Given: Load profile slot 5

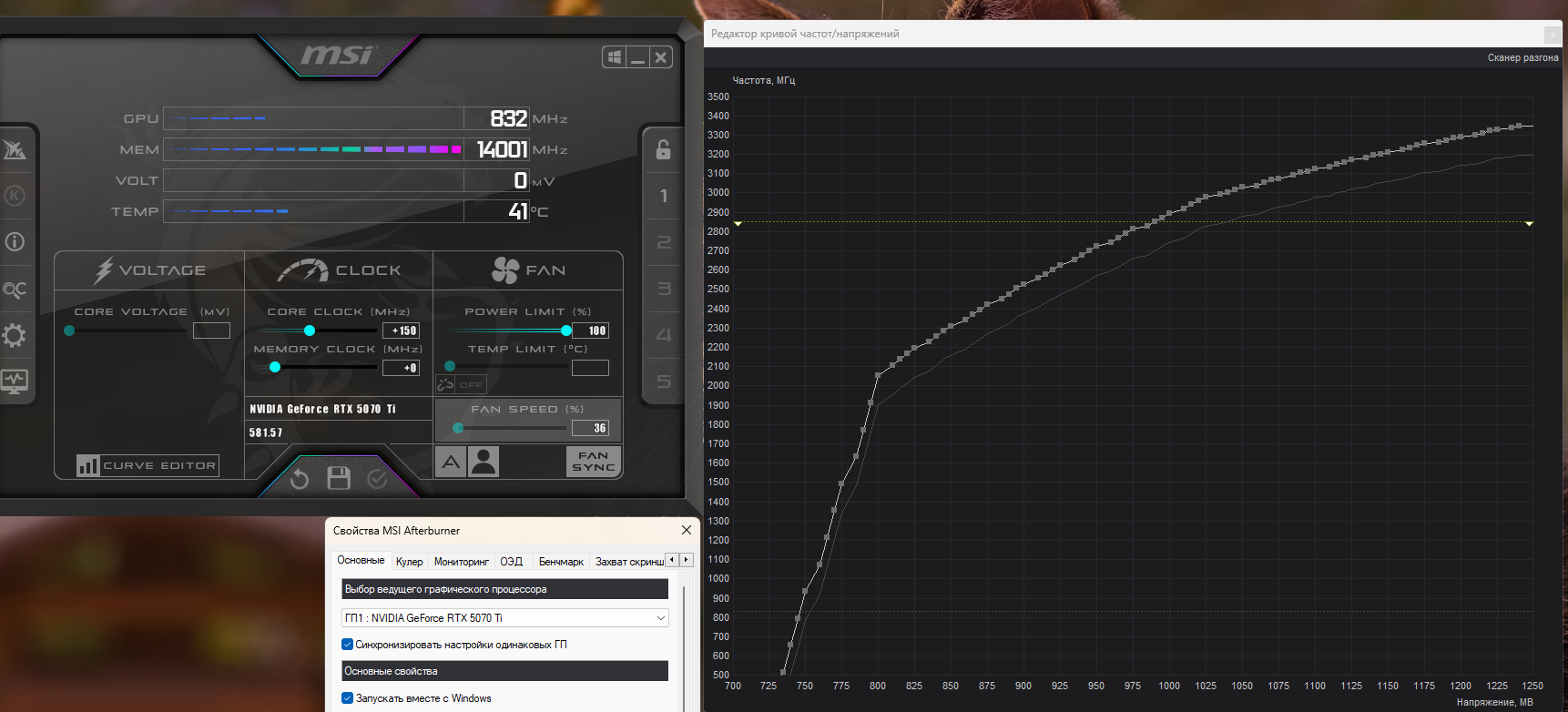Looking at the screenshot, I should coord(664,381).
